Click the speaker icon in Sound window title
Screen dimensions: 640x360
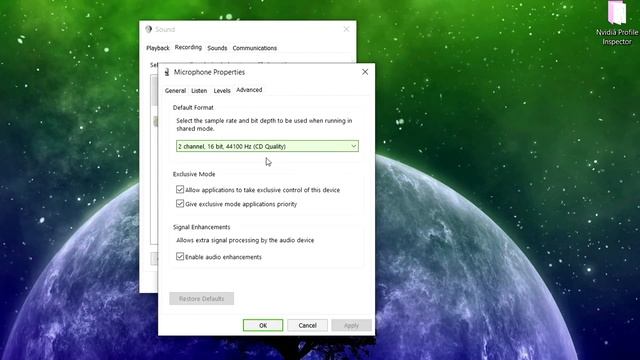pyautogui.click(x=149, y=29)
